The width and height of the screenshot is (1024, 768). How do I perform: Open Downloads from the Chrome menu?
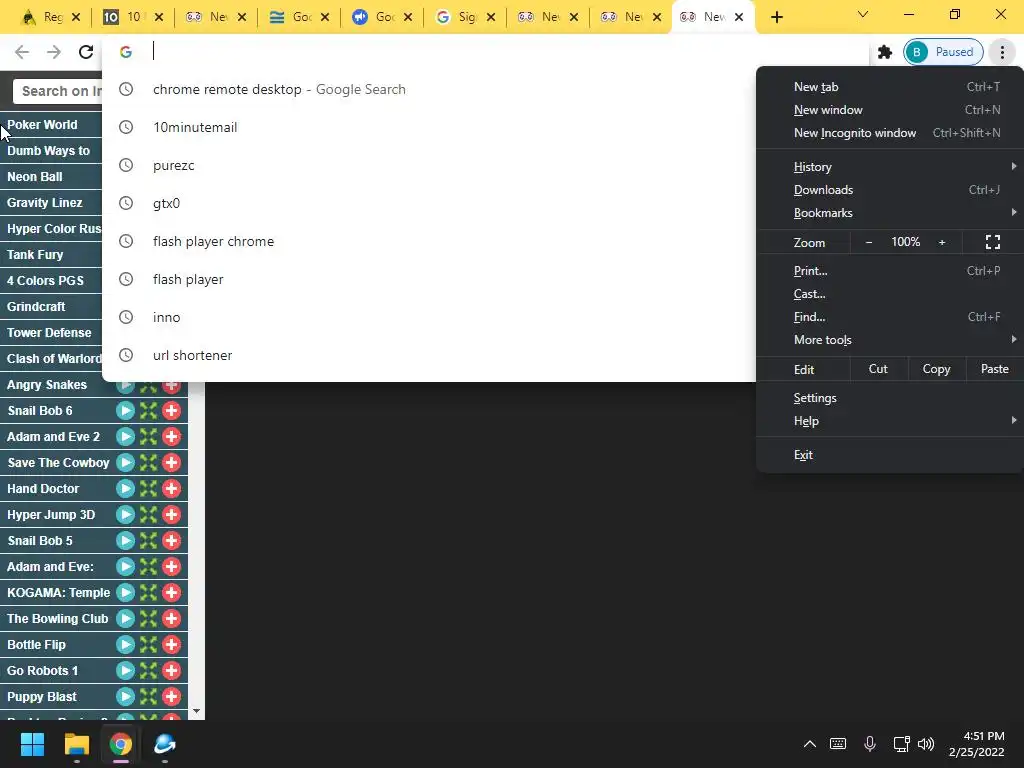tap(889, 190)
